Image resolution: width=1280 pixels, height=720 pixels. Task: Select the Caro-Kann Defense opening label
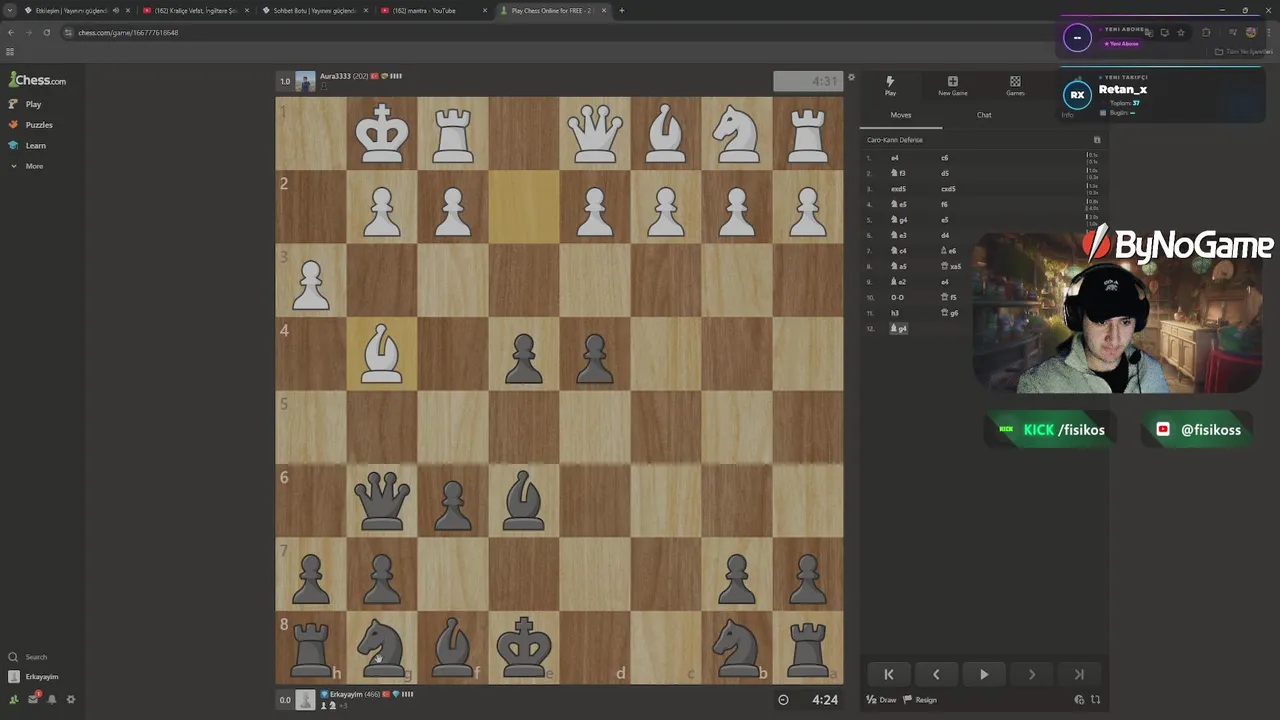pyautogui.click(x=895, y=140)
